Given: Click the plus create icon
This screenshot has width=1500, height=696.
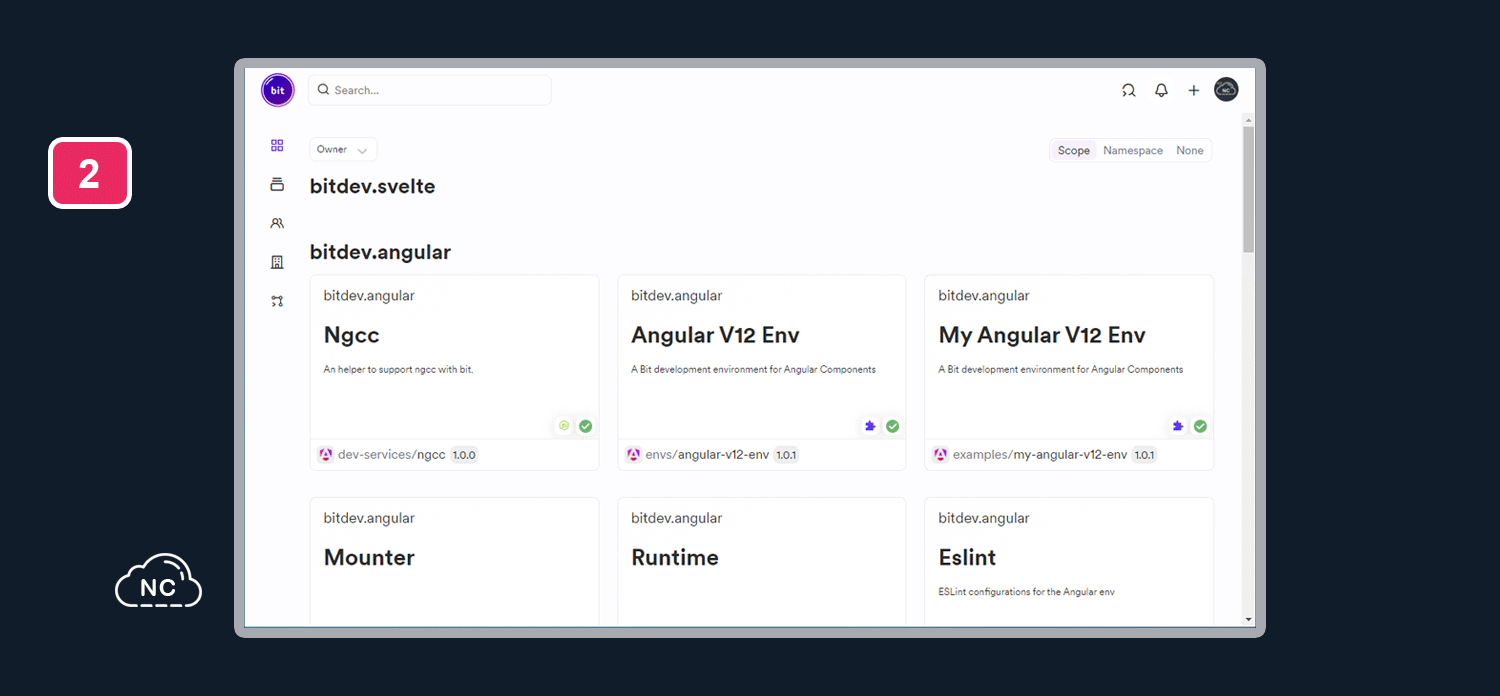Looking at the screenshot, I should click(x=1193, y=90).
